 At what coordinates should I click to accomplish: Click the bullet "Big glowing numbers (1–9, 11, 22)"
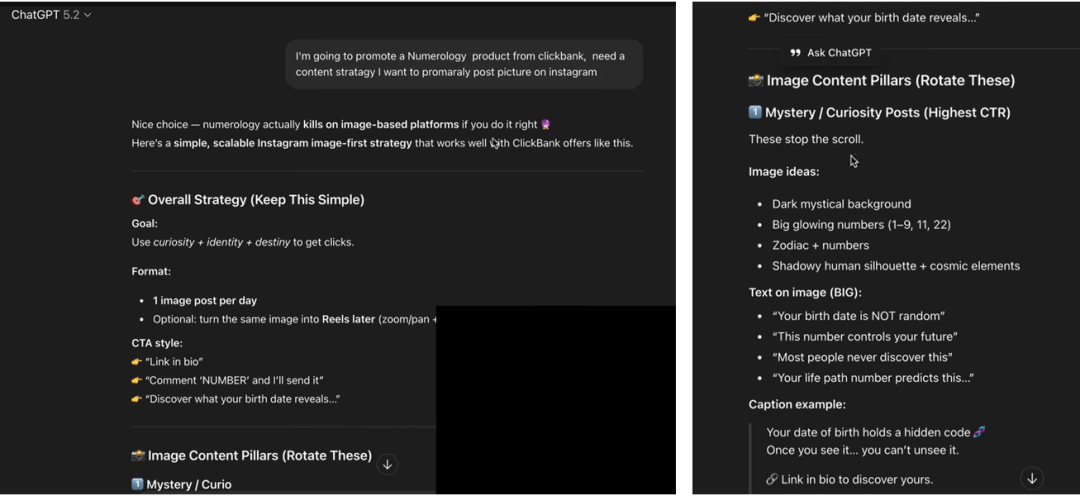862,225
